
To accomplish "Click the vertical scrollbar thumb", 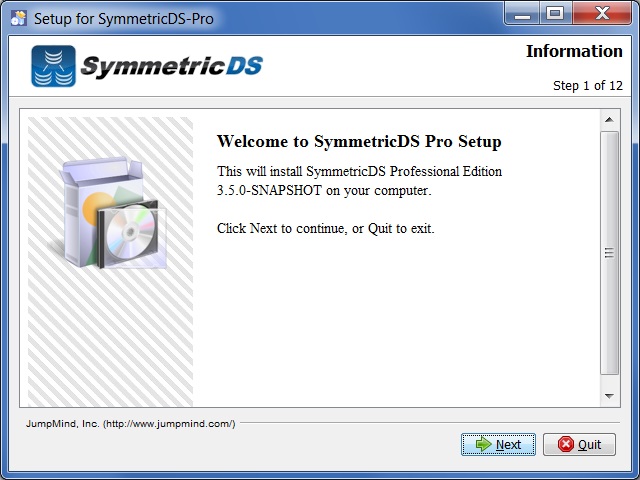I will [x=609, y=253].
